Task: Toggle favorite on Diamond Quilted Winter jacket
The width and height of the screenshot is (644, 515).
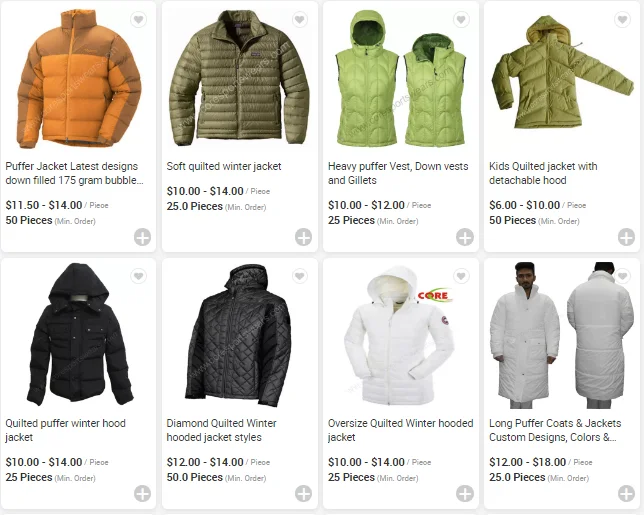Action: (300, 276)
